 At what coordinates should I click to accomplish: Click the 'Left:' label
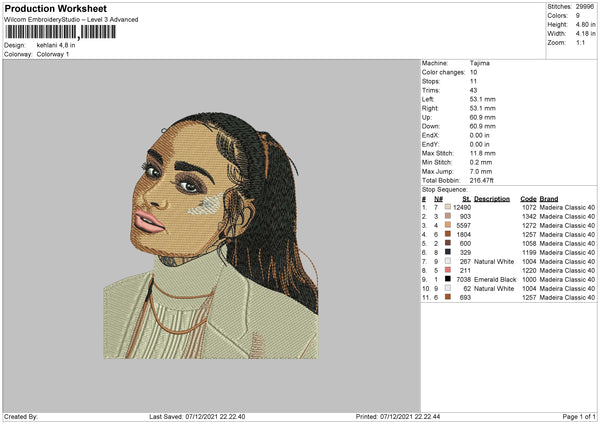427,99
